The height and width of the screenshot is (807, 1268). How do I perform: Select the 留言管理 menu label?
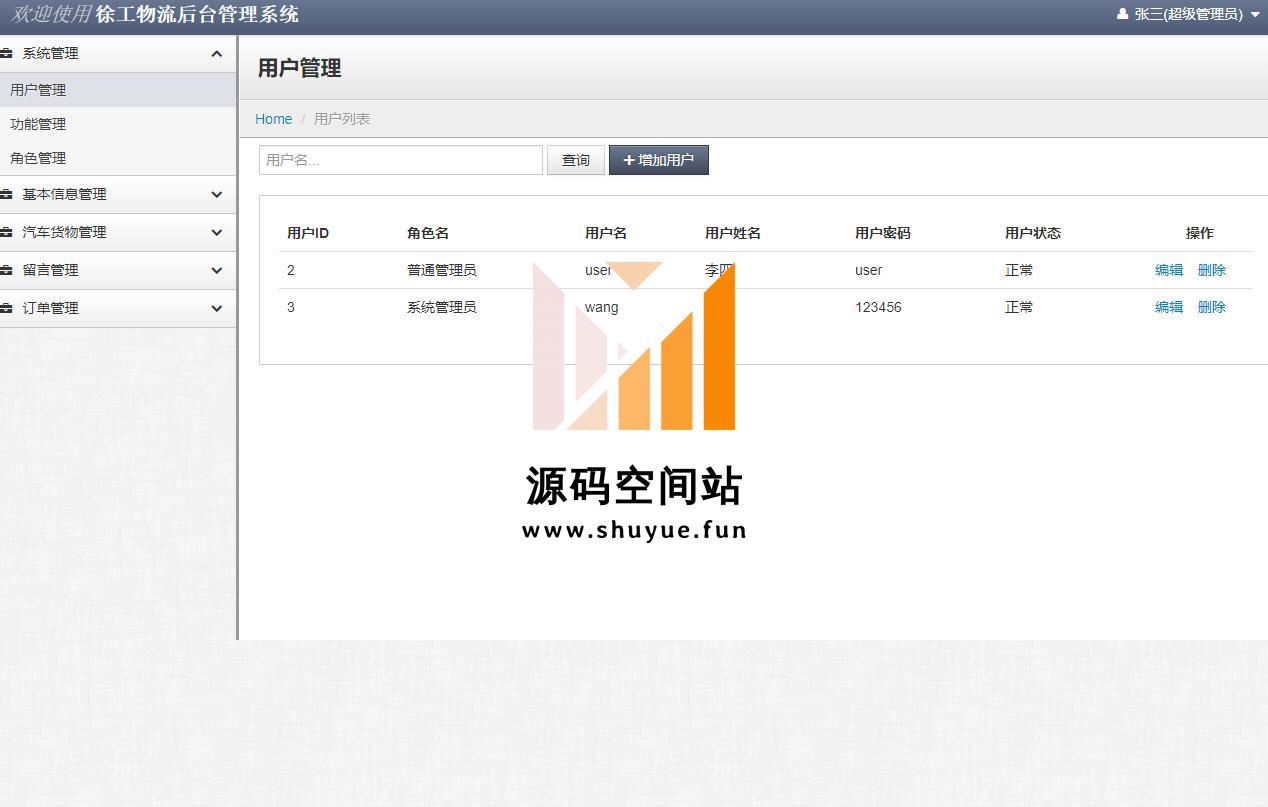coord(50,270)
